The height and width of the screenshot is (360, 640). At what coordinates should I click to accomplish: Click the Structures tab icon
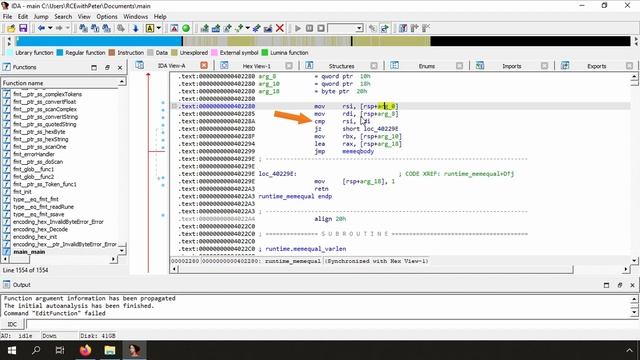[309, 65]
